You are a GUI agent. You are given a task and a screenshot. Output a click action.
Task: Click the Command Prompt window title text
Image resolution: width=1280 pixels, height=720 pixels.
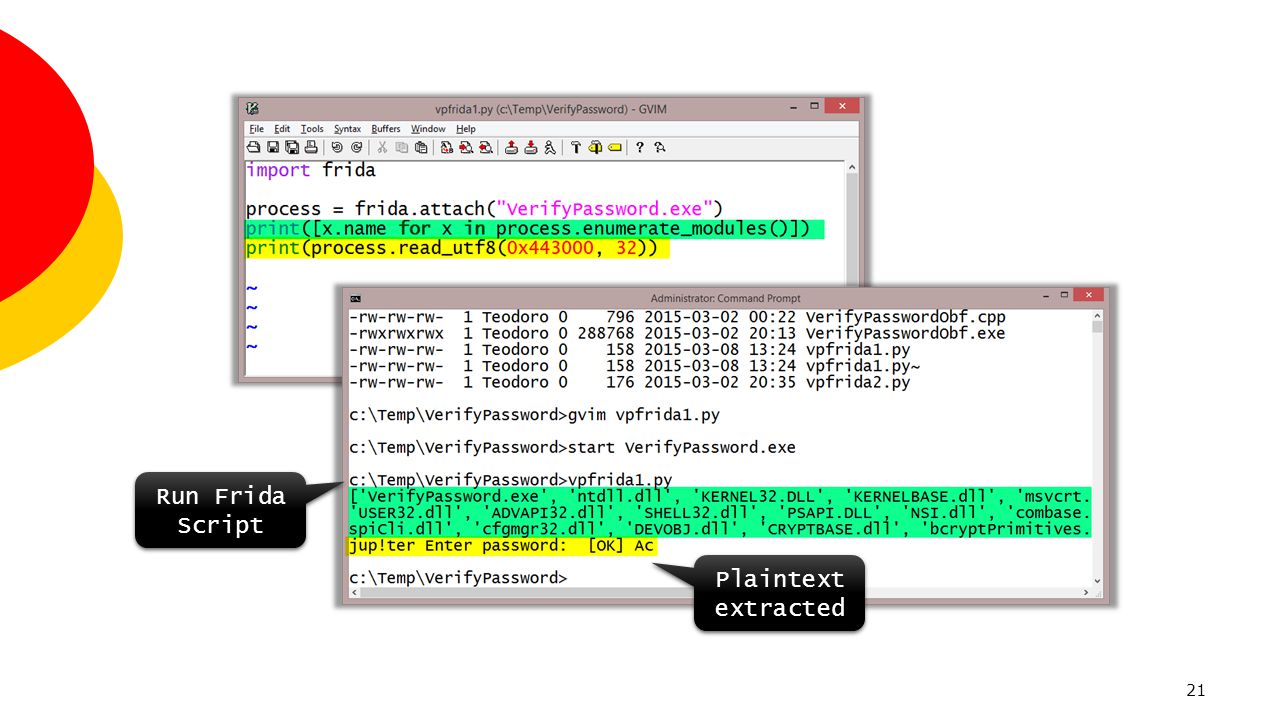click(725, 298)
